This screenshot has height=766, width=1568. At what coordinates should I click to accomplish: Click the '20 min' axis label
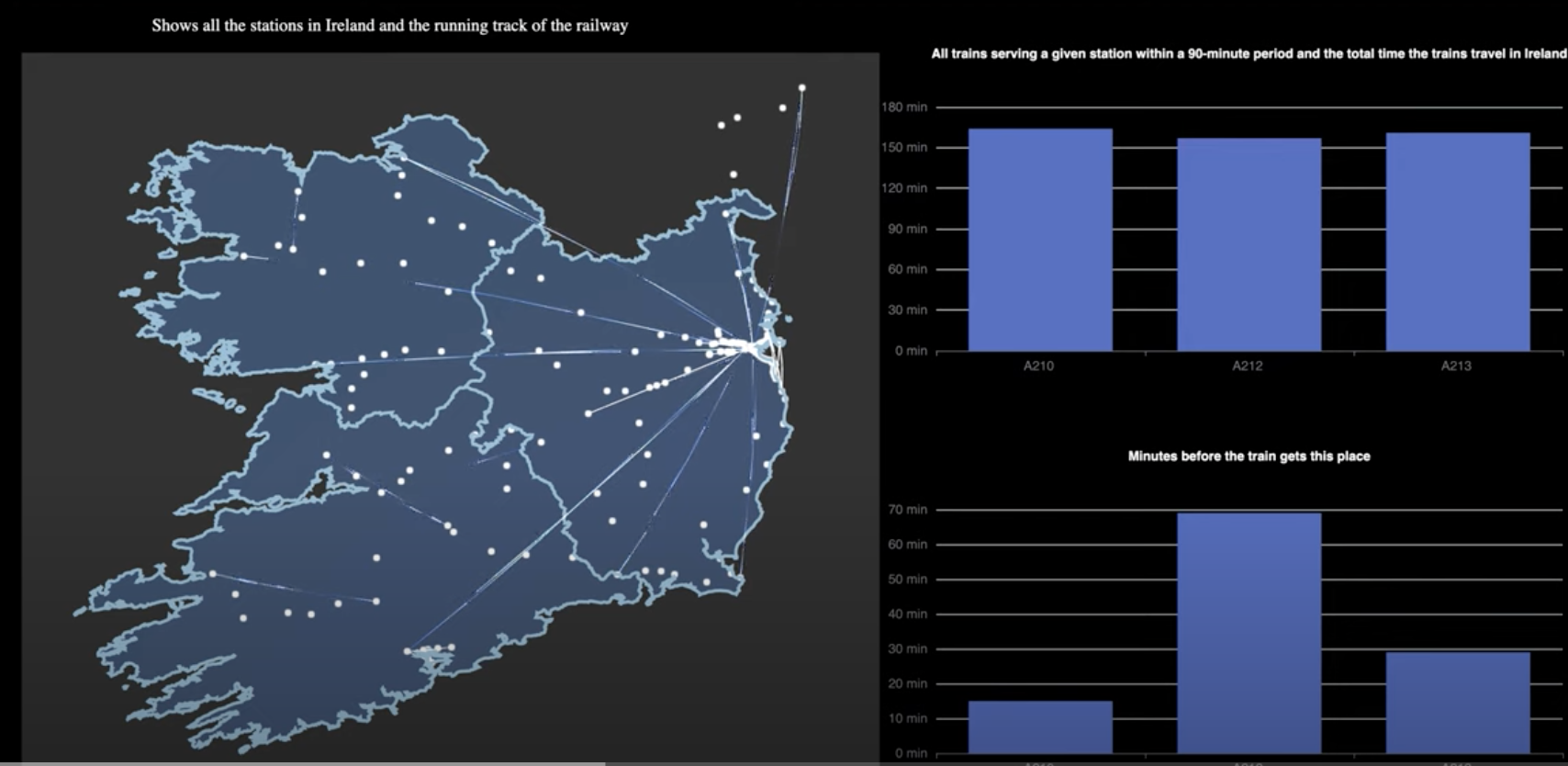click(907, 684)
